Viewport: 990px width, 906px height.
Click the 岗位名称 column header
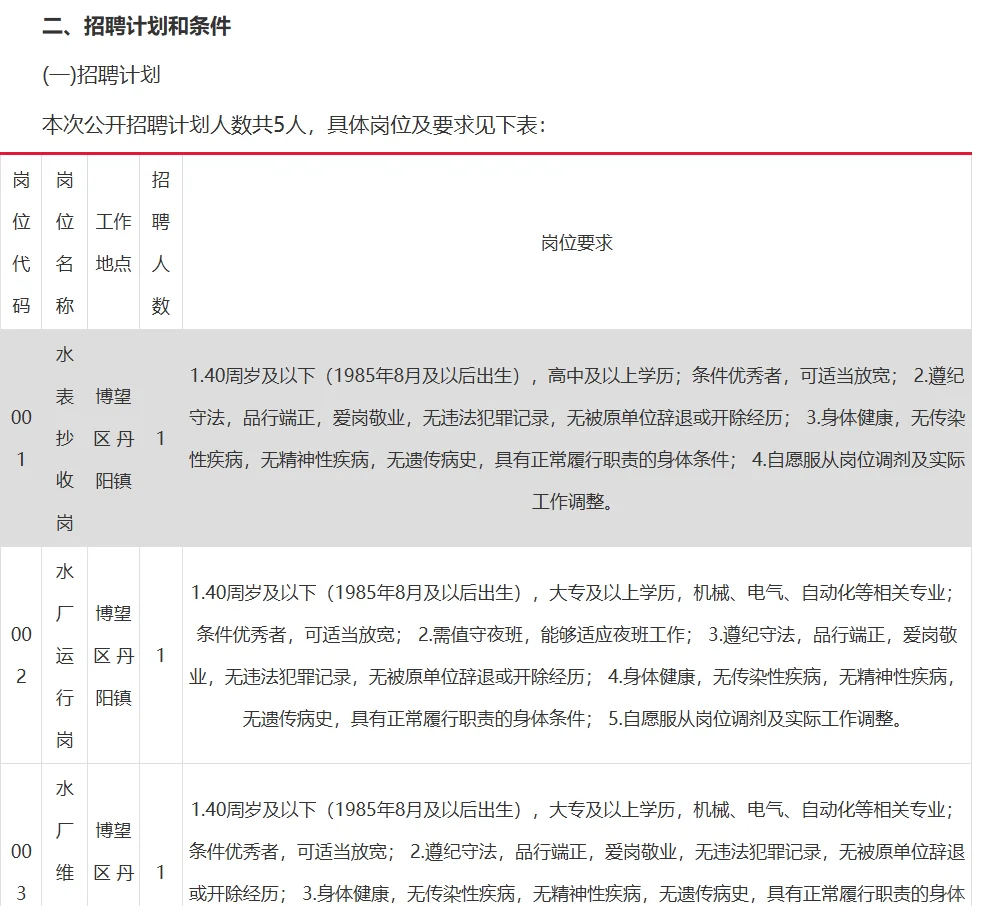64,242
